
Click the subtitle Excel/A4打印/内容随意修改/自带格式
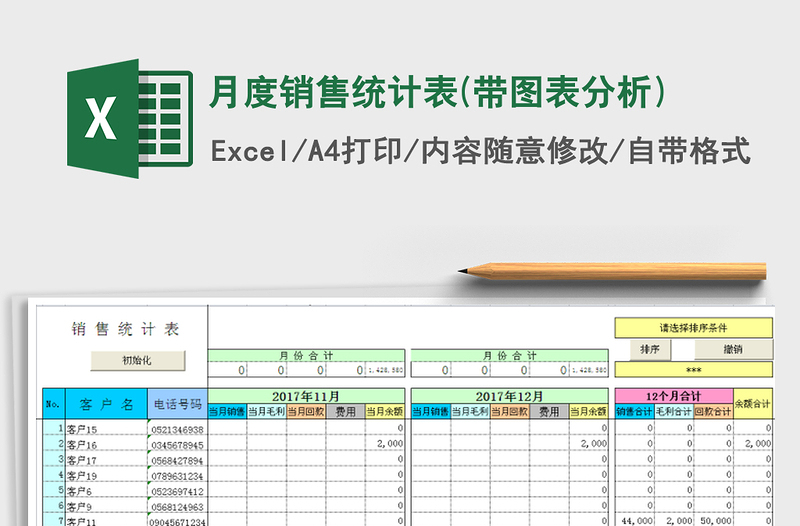(x=480, y=151)
